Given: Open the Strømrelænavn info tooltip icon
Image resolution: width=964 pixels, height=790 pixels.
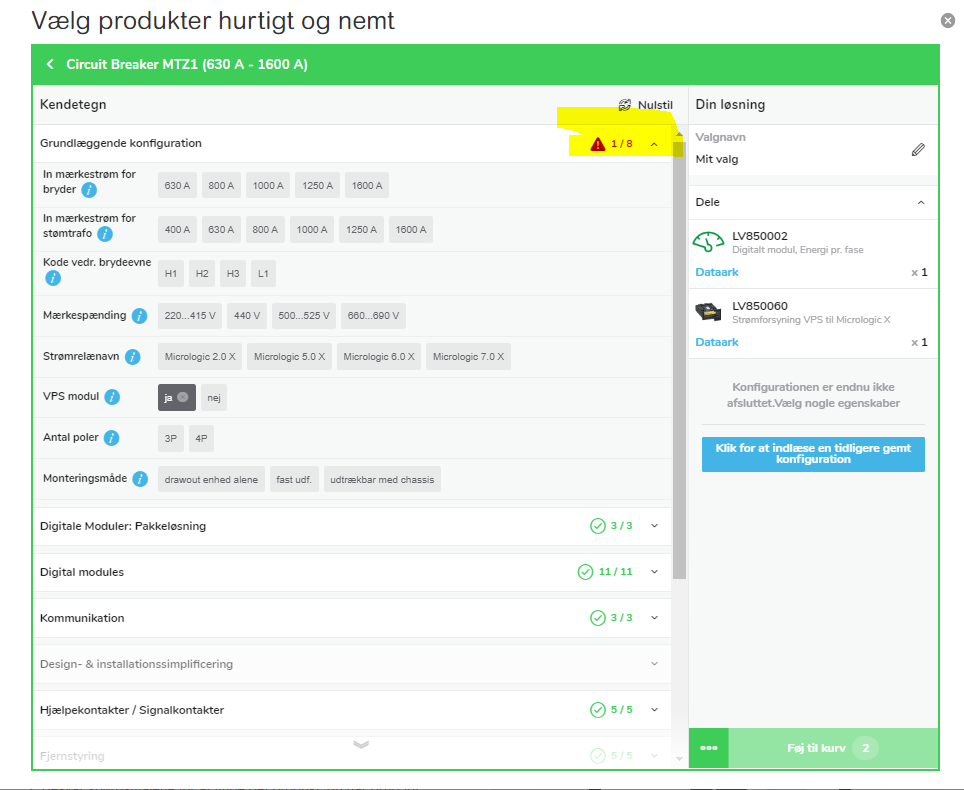Looking at the screenshot, I should 133,357.
